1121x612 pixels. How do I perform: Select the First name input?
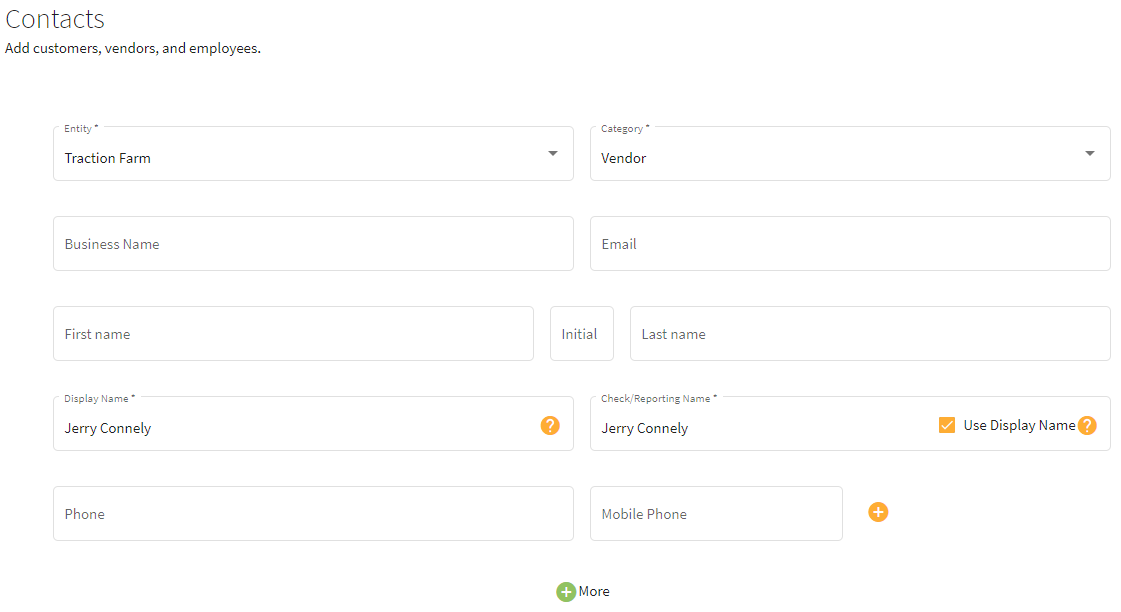293,334
